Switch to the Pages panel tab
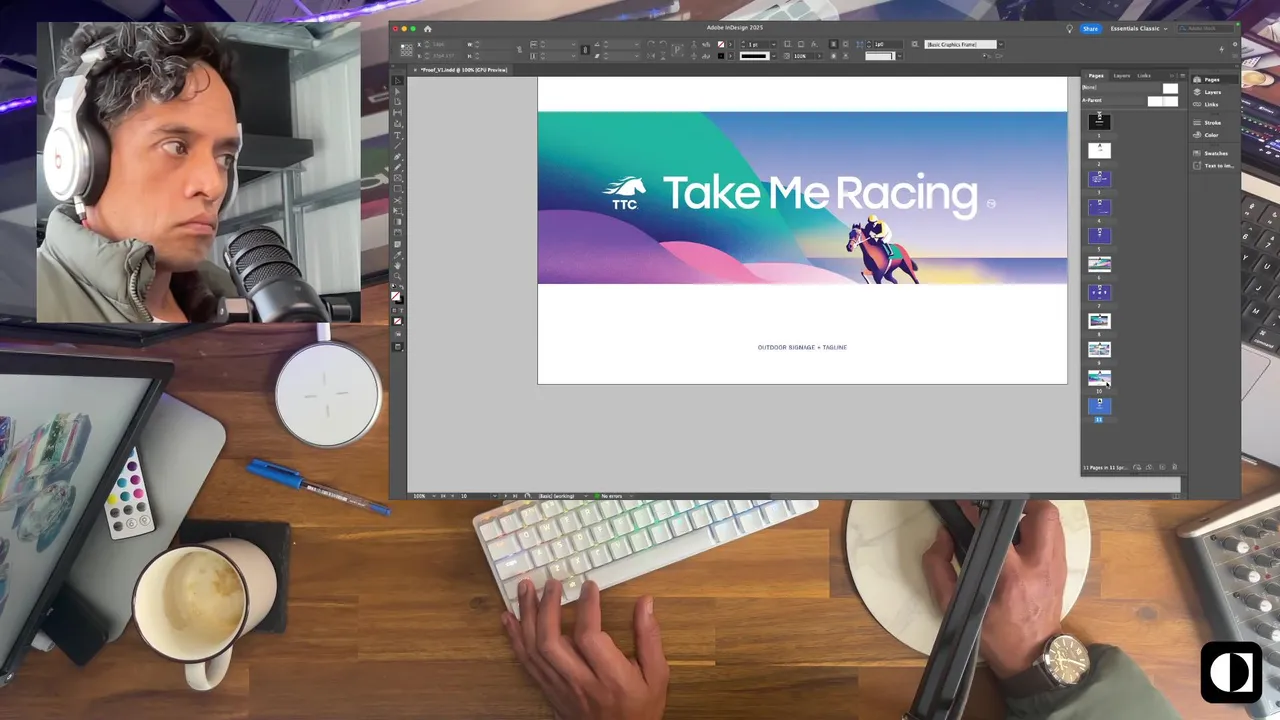This screenshot has height=720, width=1280. (1096, 75)
